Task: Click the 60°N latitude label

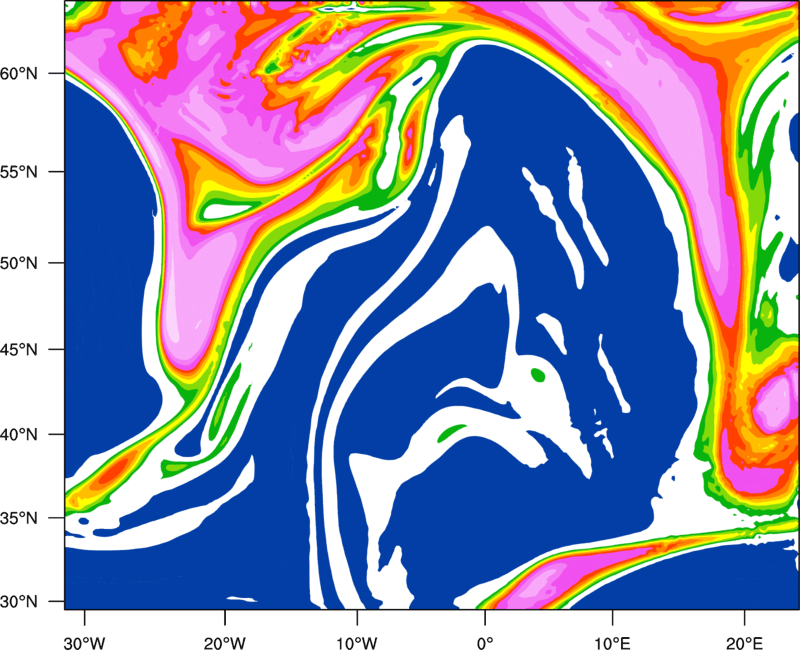Action: (x=19, y=73)
